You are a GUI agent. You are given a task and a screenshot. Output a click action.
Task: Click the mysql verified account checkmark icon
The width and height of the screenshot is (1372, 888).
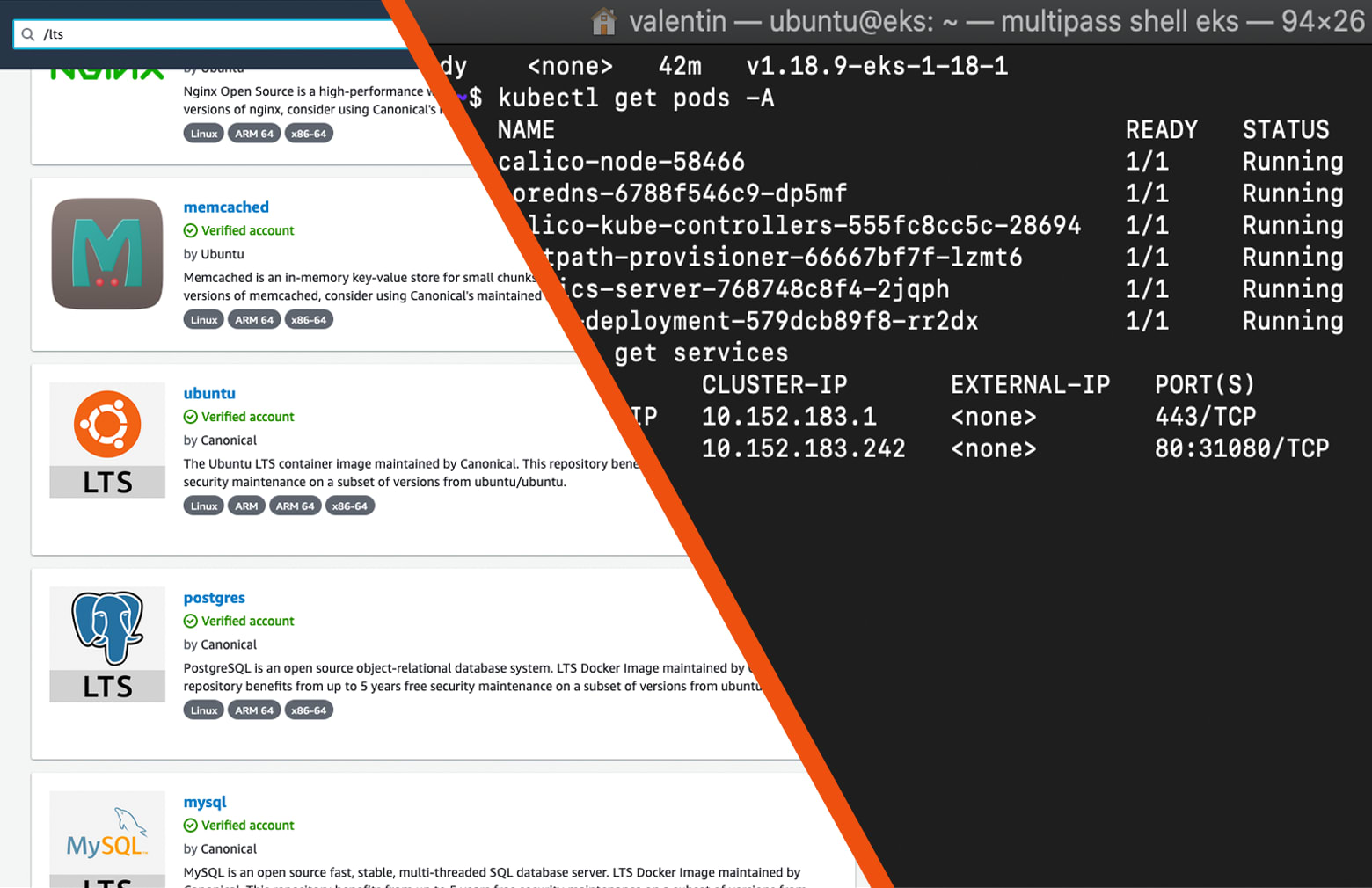[x=191, y=826]
